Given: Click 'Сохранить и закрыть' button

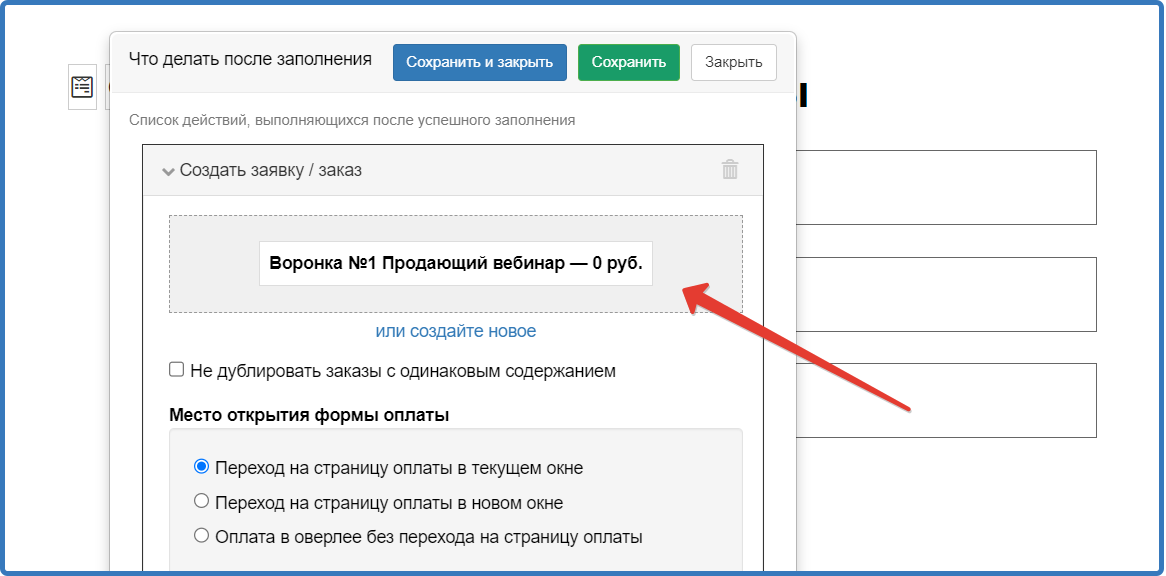Looking at the screenshot, I should point(480,62).
